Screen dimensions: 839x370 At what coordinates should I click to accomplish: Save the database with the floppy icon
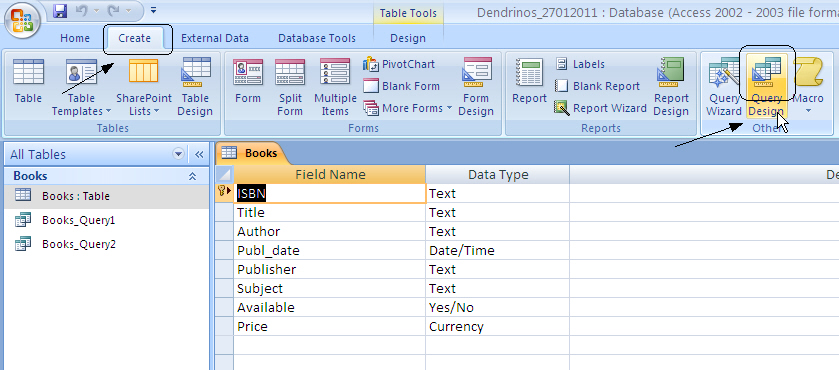[x=60, y=10]
